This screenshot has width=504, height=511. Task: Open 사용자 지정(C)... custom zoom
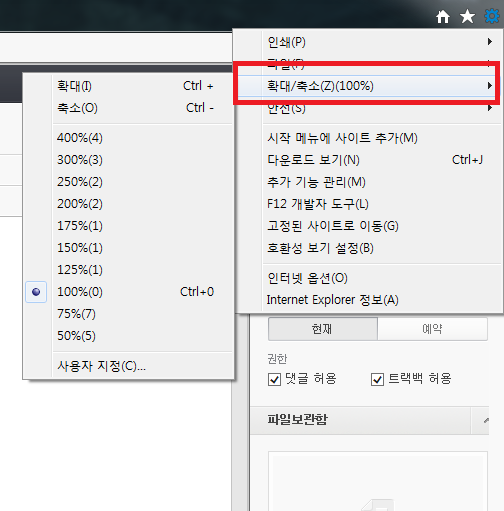coord(128,366)
